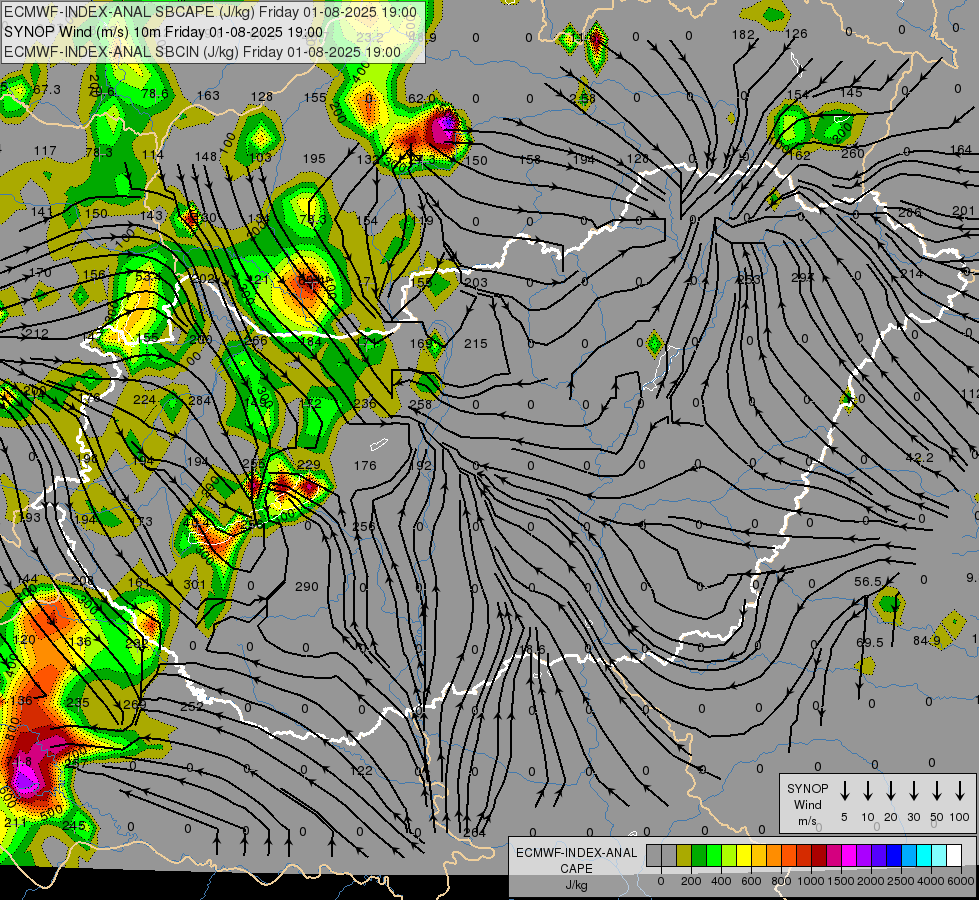The height and width of the screenshot is (900, 979).
Task: Pick the pale cyan swatch right of 4000
Action: click(938, 855)
